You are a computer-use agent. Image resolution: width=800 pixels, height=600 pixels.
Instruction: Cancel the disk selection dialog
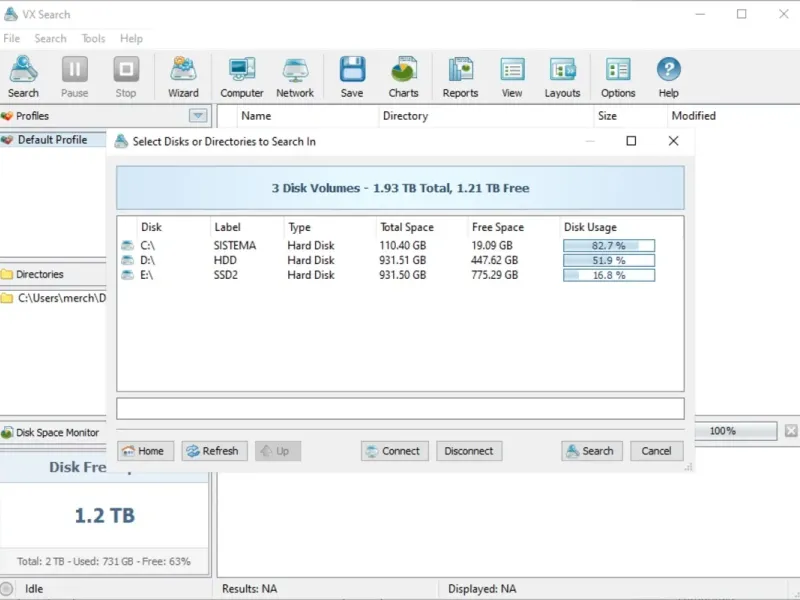(x=656, y=451)
